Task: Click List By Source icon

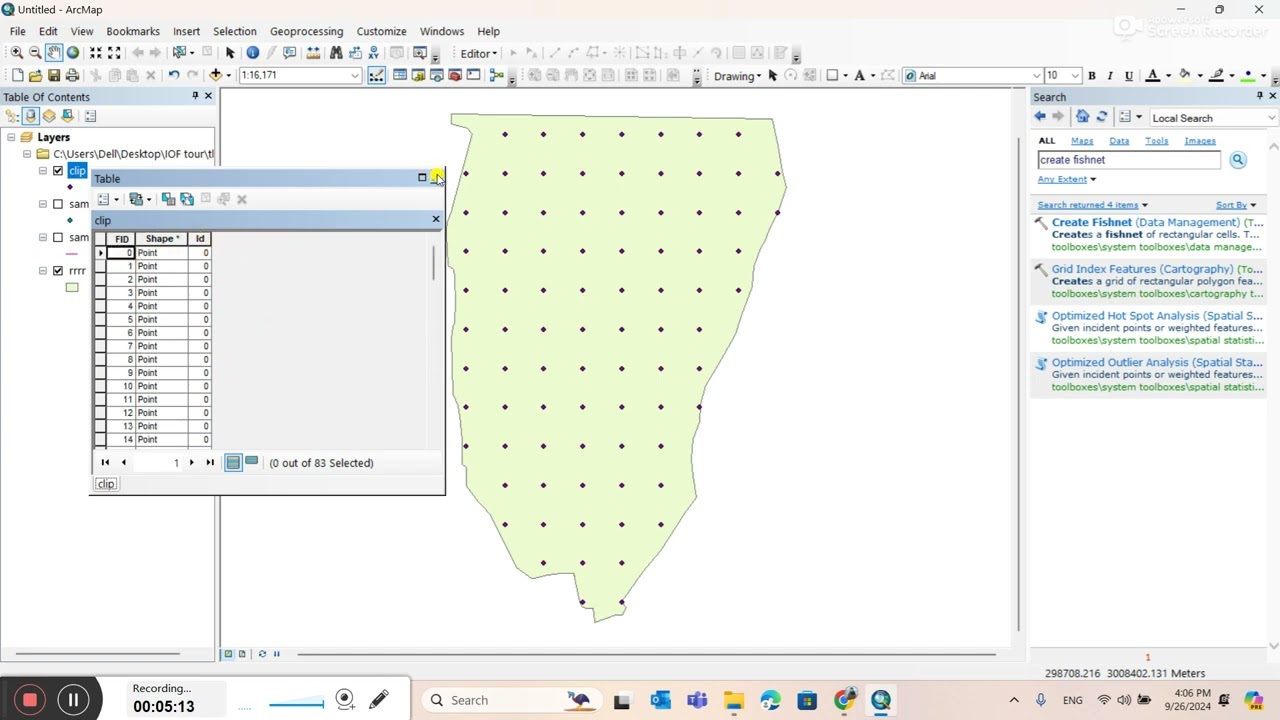Action: [31, 116]
